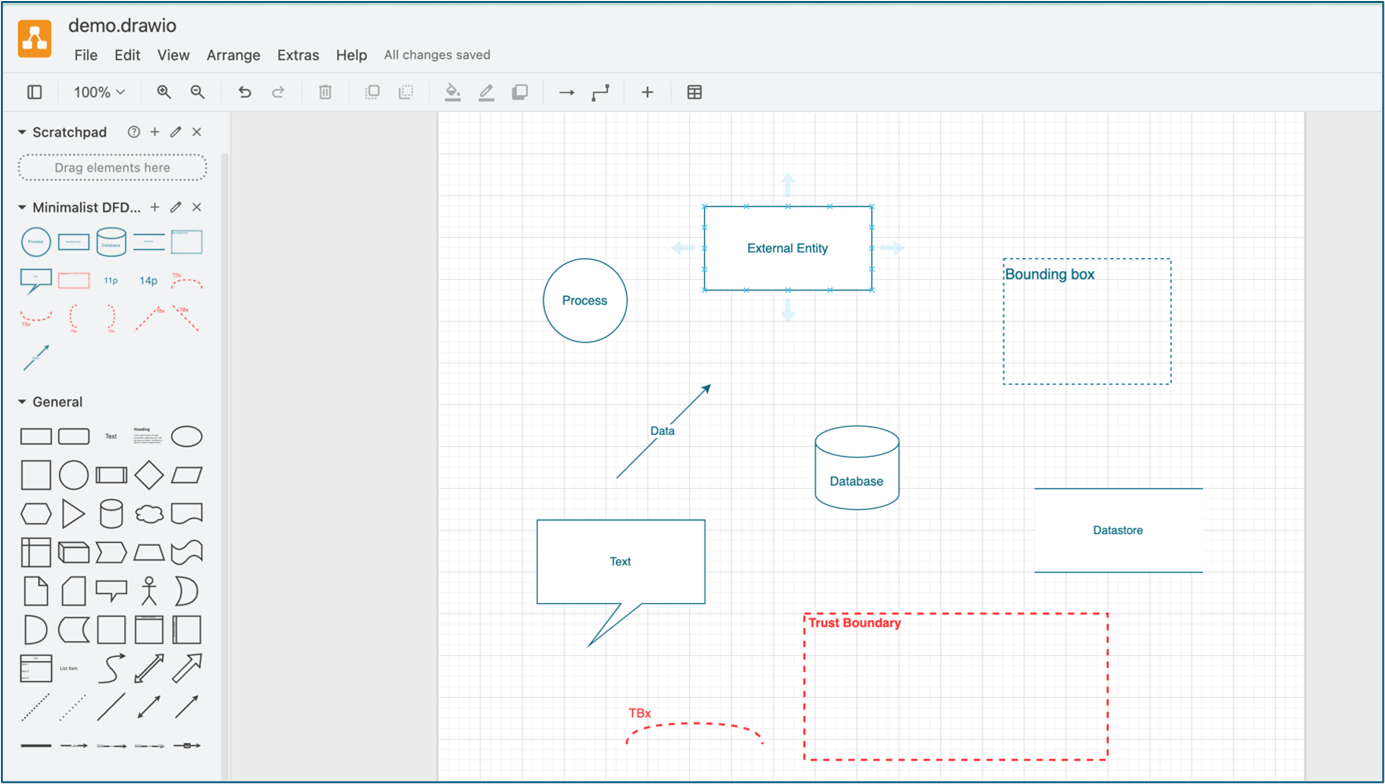Open the File menu
1385x784 pixels.
coord(86,55)
